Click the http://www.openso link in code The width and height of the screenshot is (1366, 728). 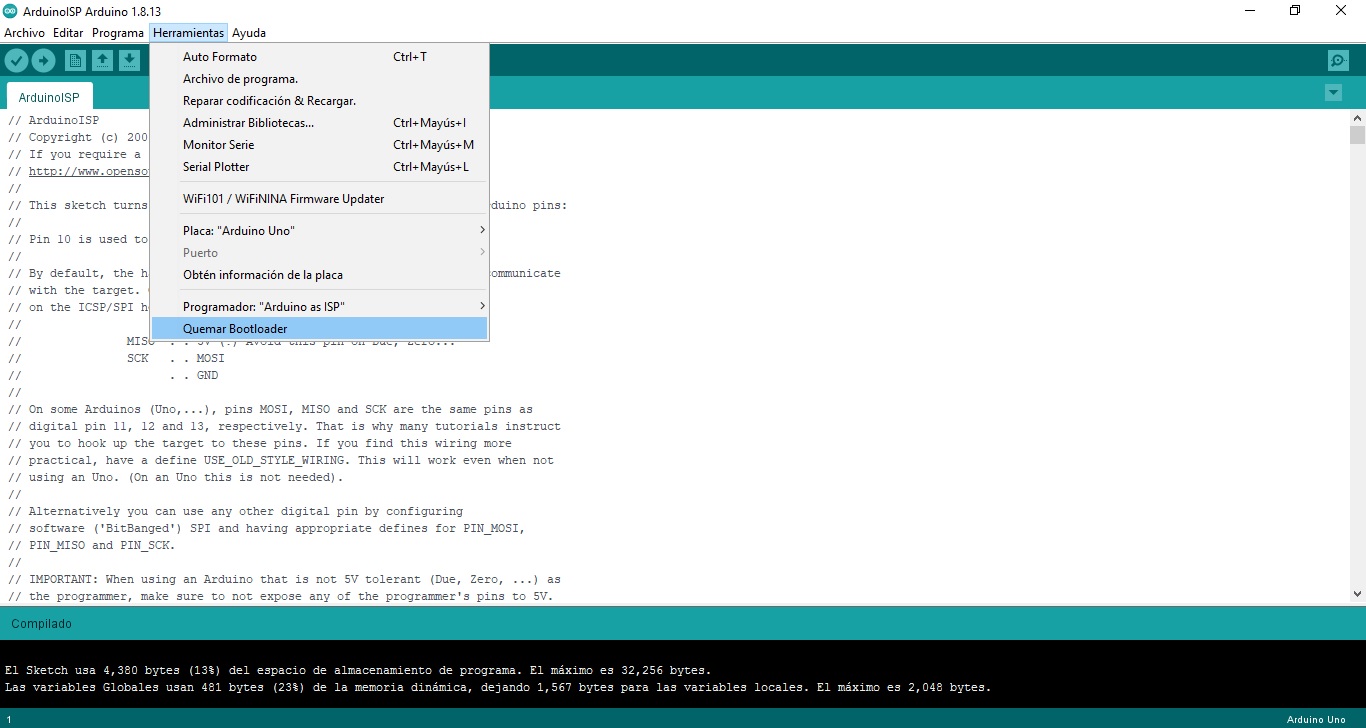(x=88, y=171)
